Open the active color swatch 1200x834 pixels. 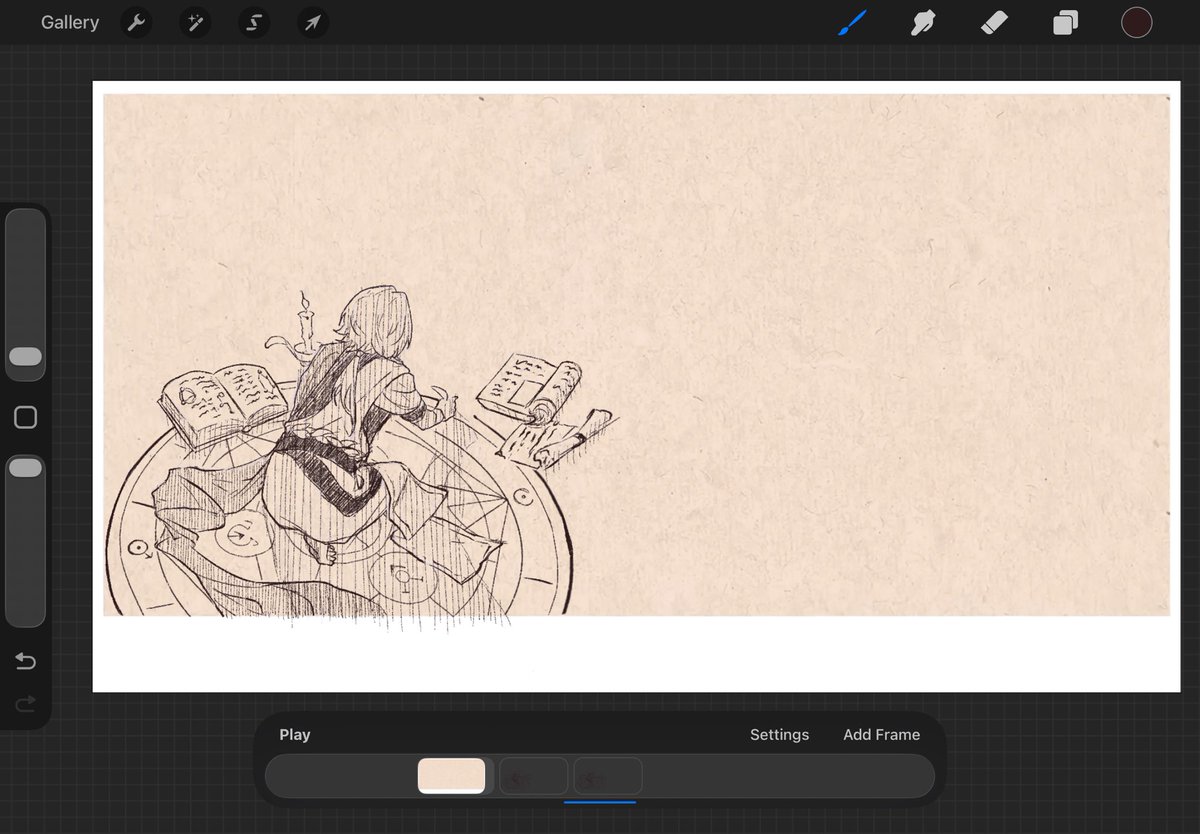[1137, 22]
